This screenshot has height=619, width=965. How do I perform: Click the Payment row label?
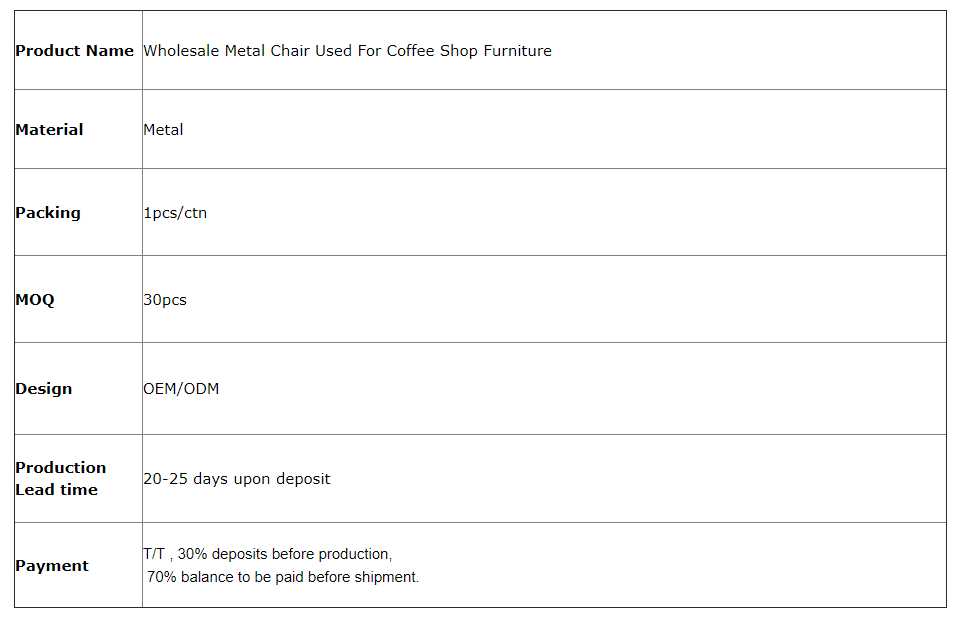pyautogui.click(x=52, y=566)
